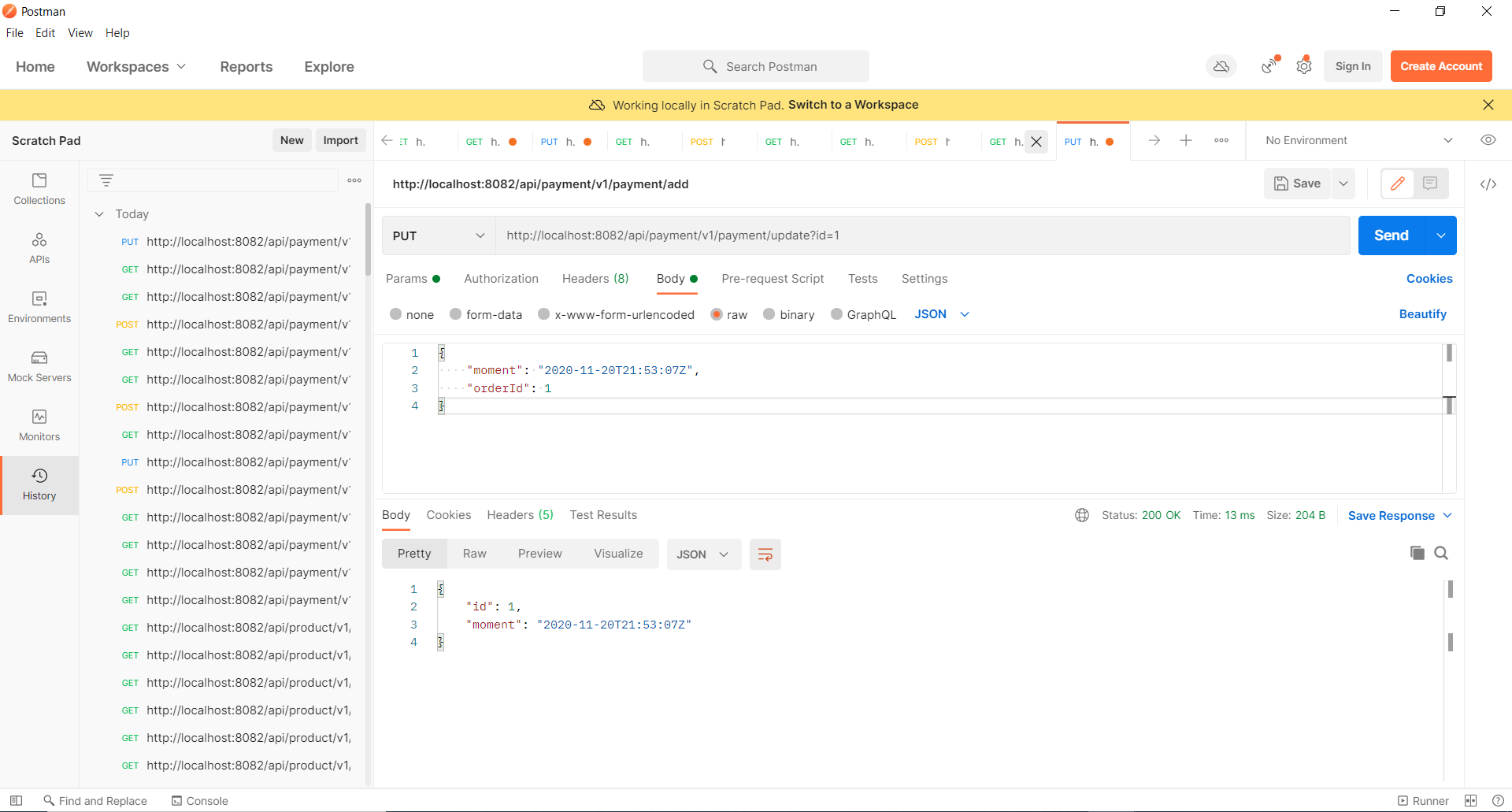1512x812 pixels.
Task: Open the Pre-request Script tab
Action: pyautogui.click(x=773, y=279)
